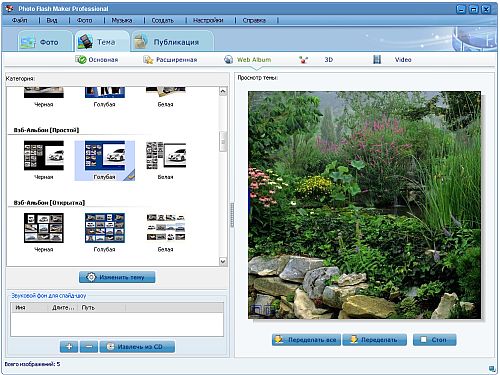Click the Изменить тему button

coord(117,277)
